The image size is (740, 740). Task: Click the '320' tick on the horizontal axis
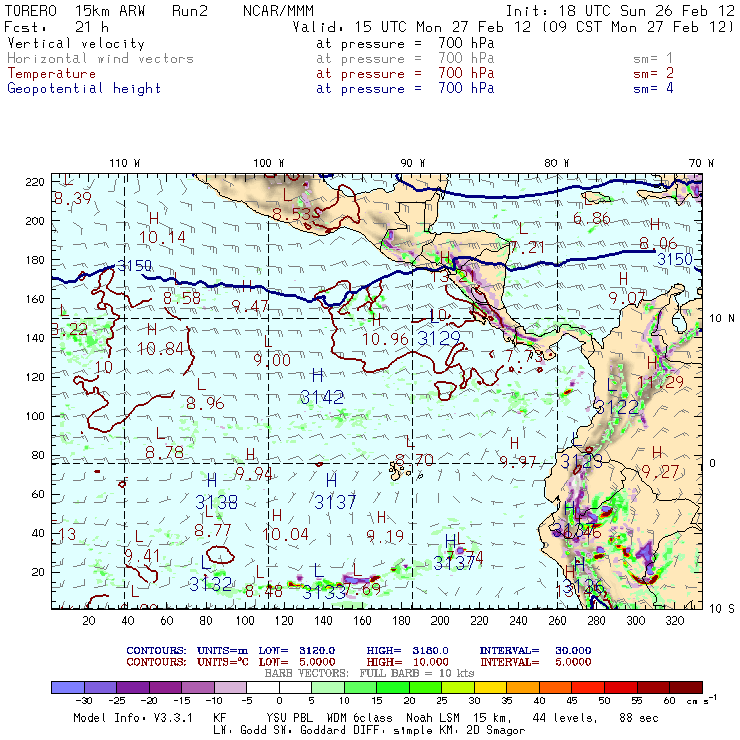tap(675, 621)
